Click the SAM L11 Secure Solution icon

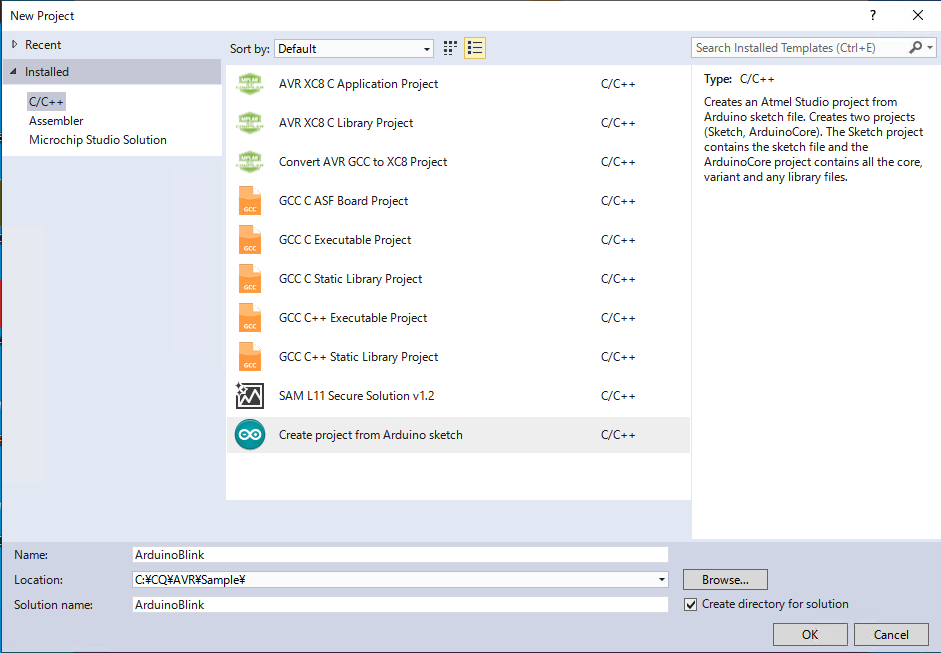tap(249, 396)
